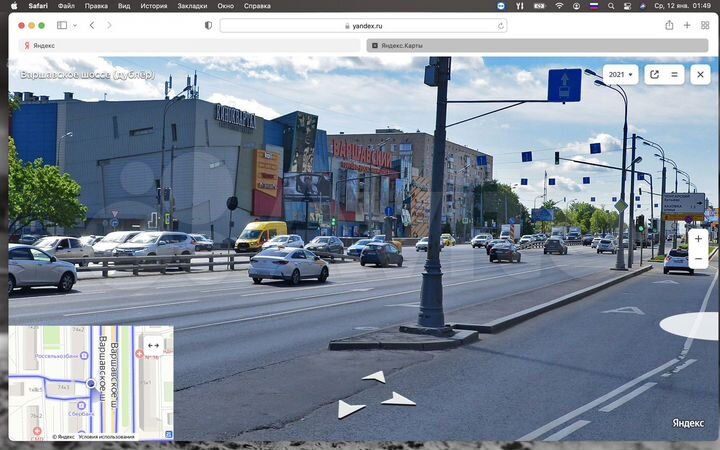Focus the yandex.ru address bar

click(x=363, y=26)
